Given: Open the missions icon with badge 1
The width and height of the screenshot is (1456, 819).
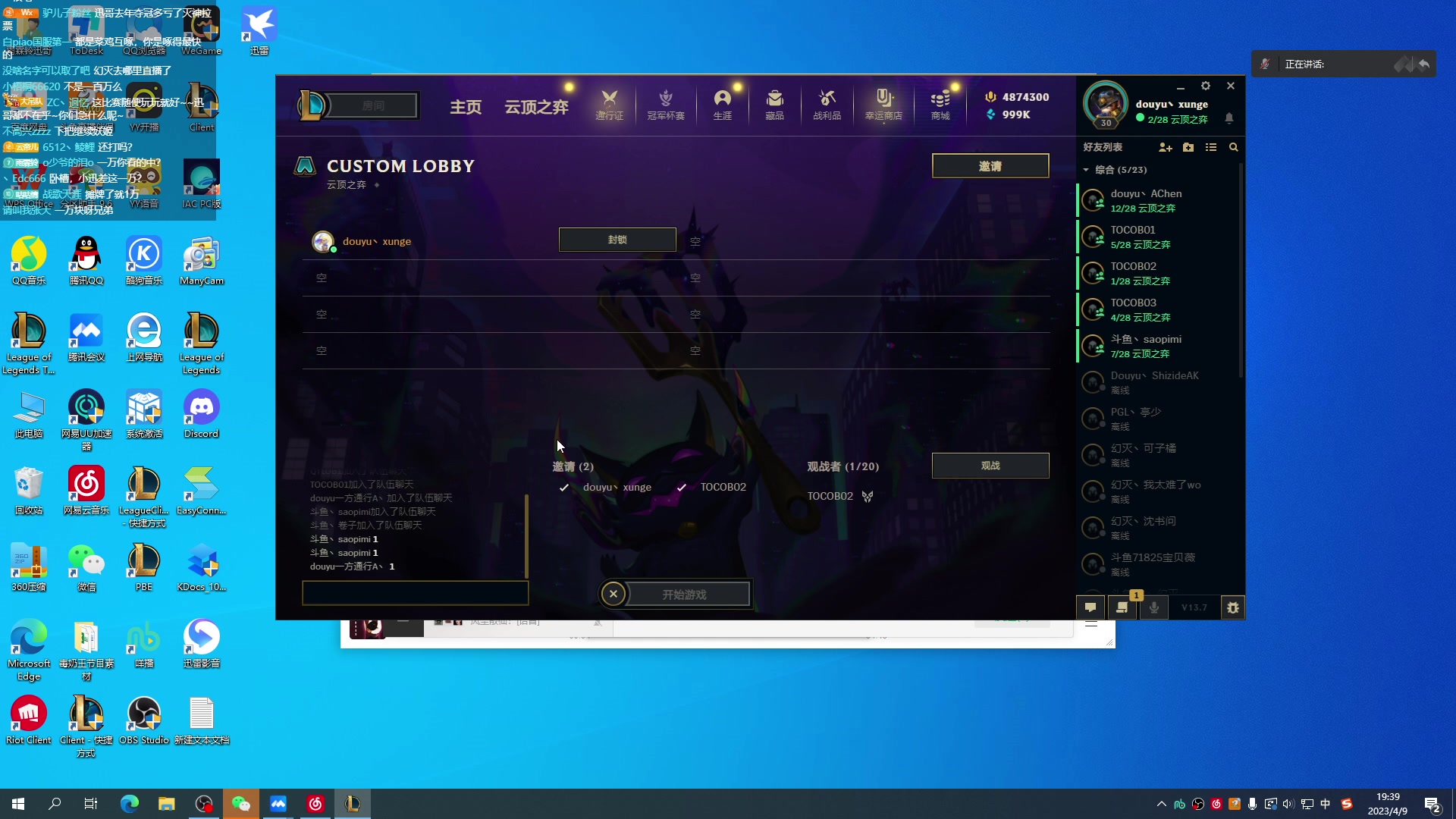Looking at the screenshot, I should point(1122,607).
